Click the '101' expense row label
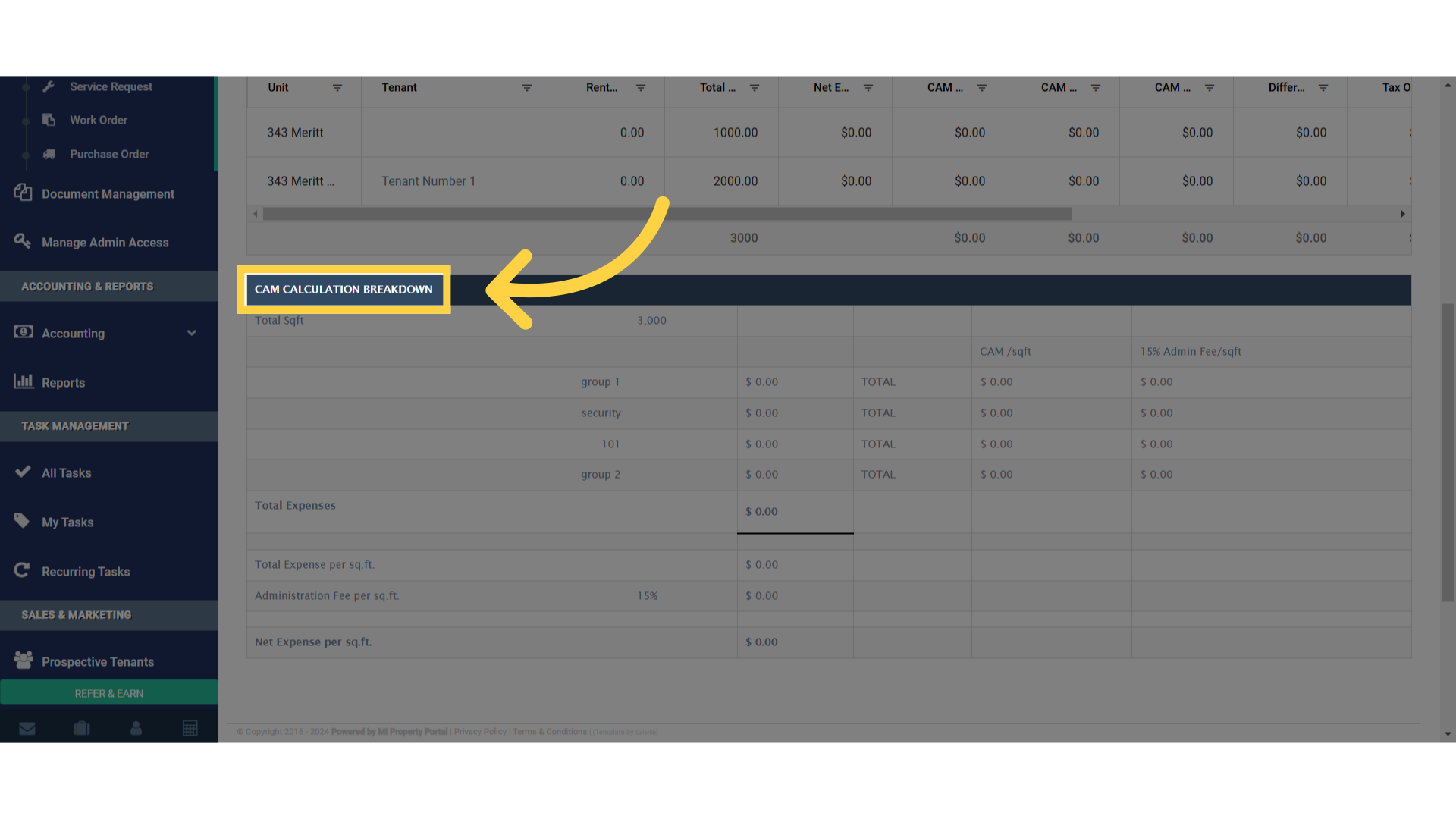The height and width of the screenshot is (819, 1456). [x=611, y=444]
